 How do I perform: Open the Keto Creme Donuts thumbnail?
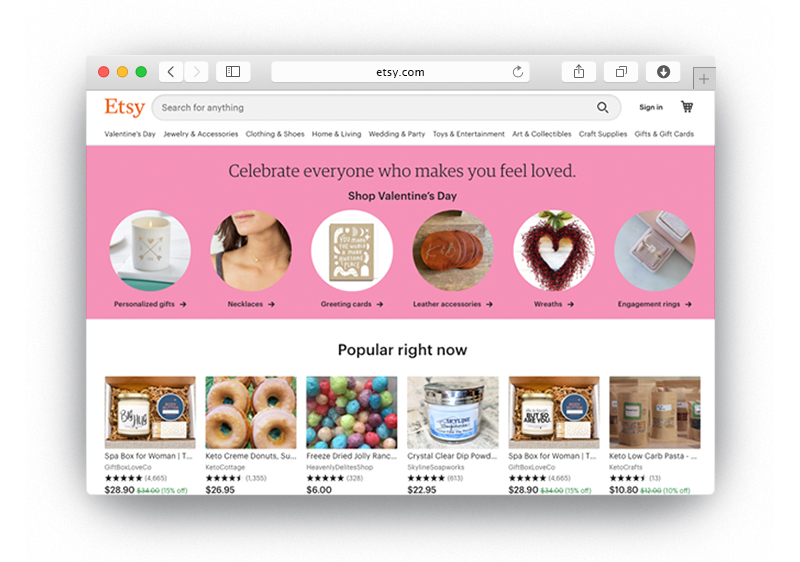click(251, 412)
